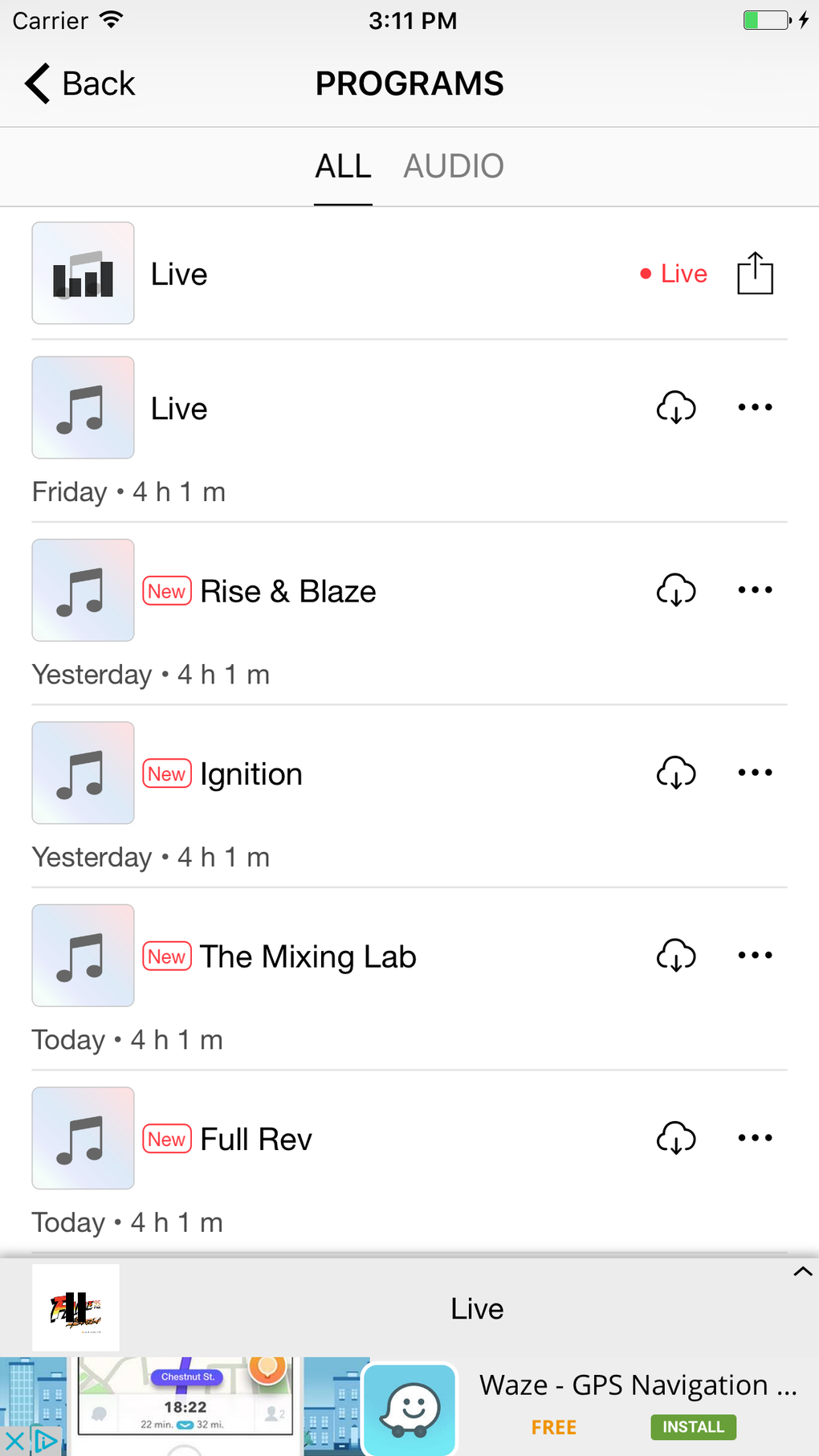Select the ALL tab
The width and height of the screenshot is (819, 1456).
[343, 166]
